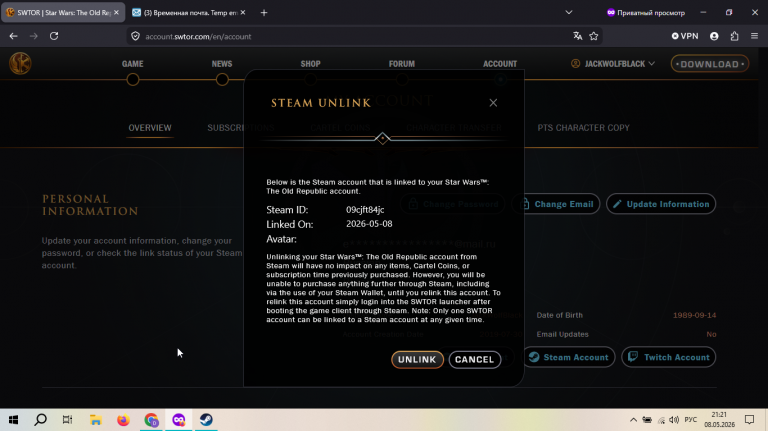
Task: Click the date of birth 1989-09-14
Action: point(694,315)
